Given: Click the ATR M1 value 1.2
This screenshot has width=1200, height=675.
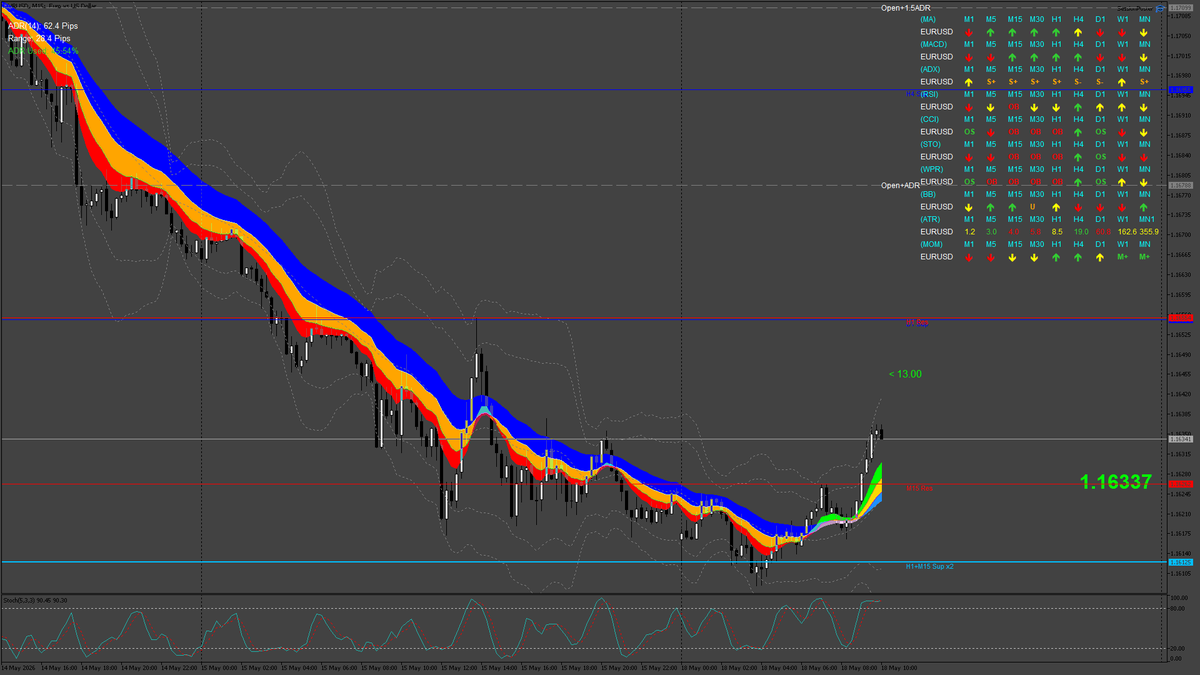Looking at the screenshot, I should (969, 232).
